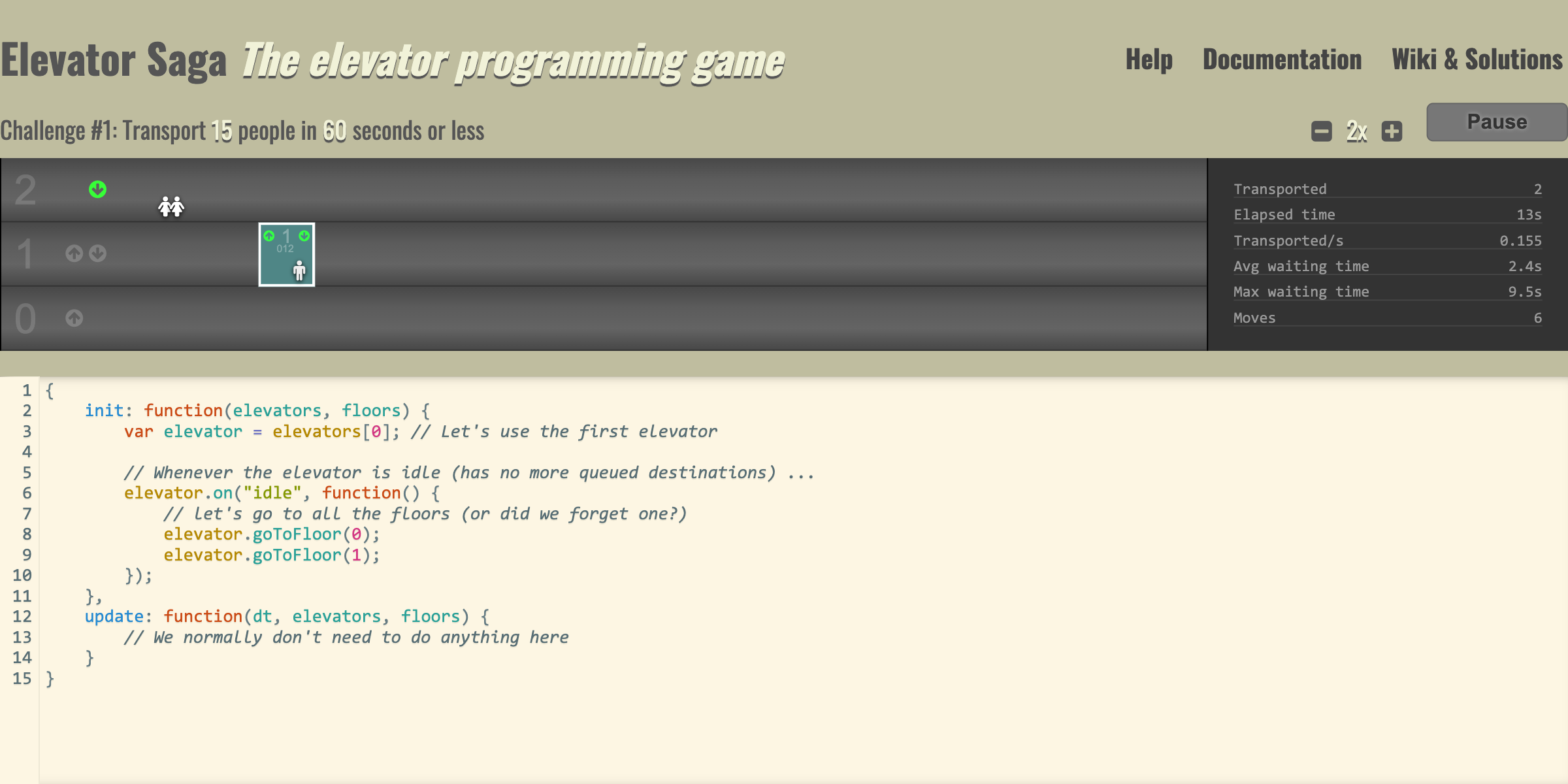Click elevator floor buttons indicator 012
Image resolution: width=1568 pixels, height=784 pixels.
(286, 249)
